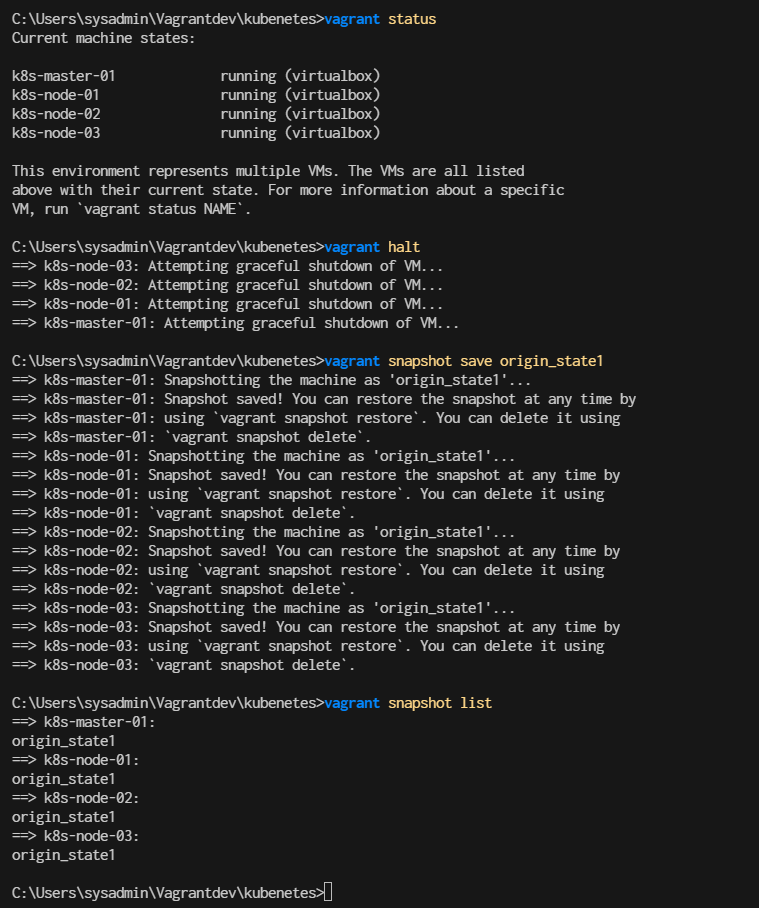759x908 pixels.
Task: Click the k8s-master-01 status row
Action: (x=196, y=76)
